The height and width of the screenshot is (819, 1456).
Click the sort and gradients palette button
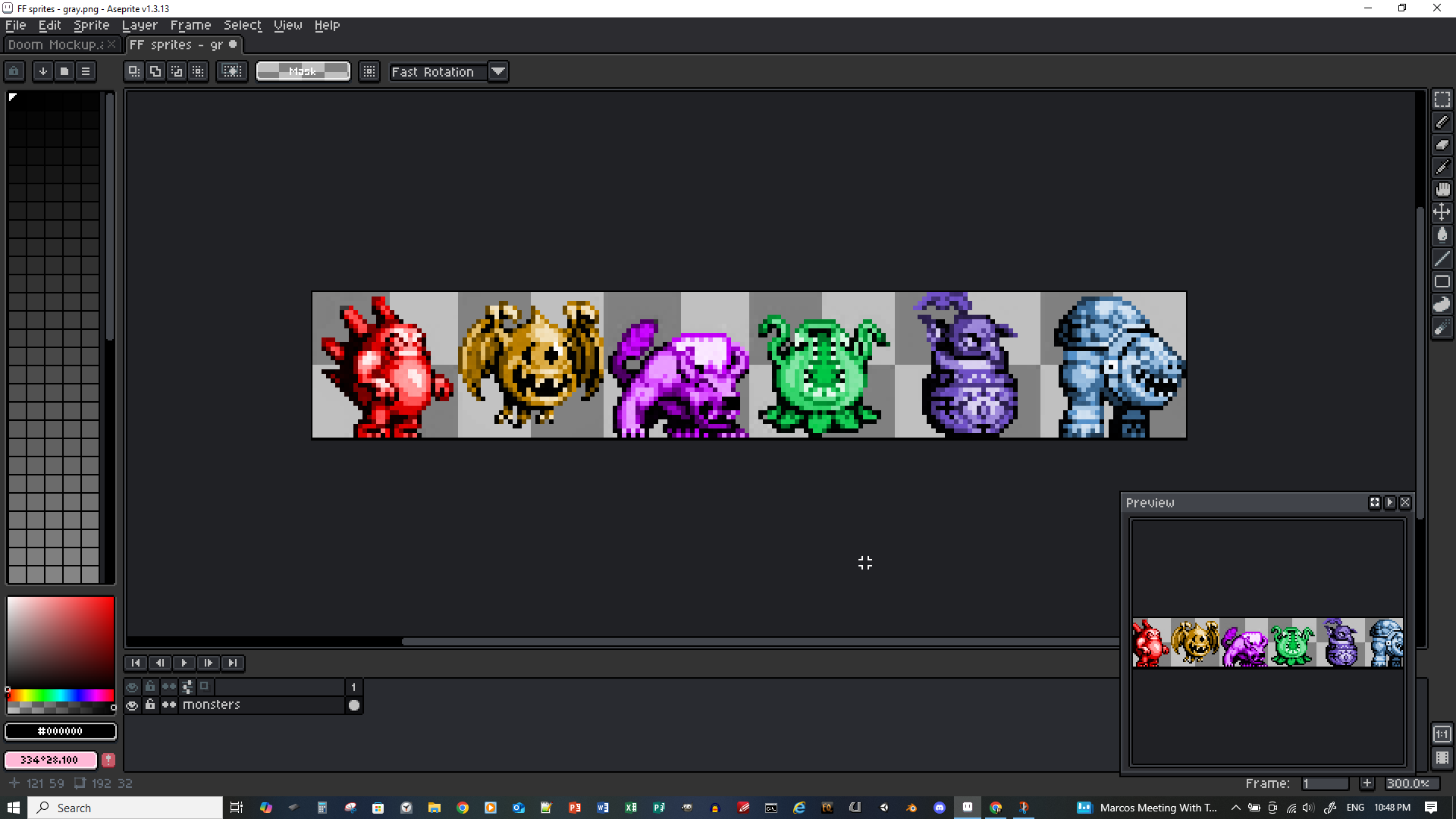point(43,71)
